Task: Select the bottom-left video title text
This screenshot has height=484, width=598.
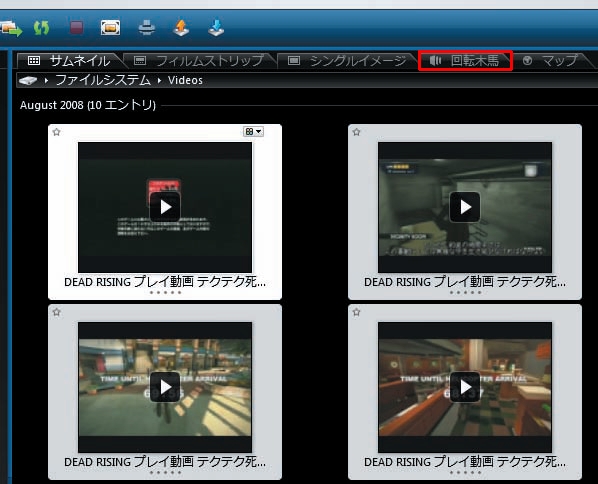Action: pos(165,462)
